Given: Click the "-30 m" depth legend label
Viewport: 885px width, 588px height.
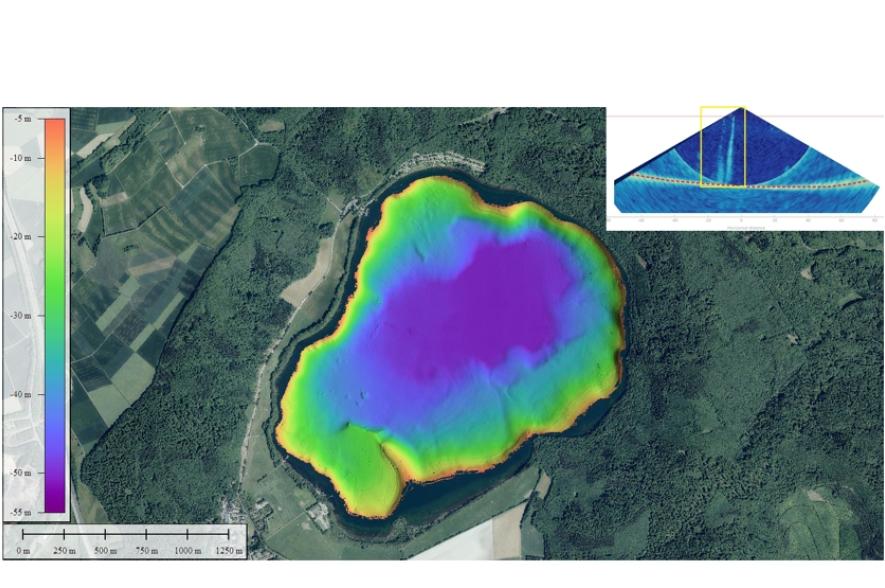Looking at the screenshot, I should [x=20, y=315].
